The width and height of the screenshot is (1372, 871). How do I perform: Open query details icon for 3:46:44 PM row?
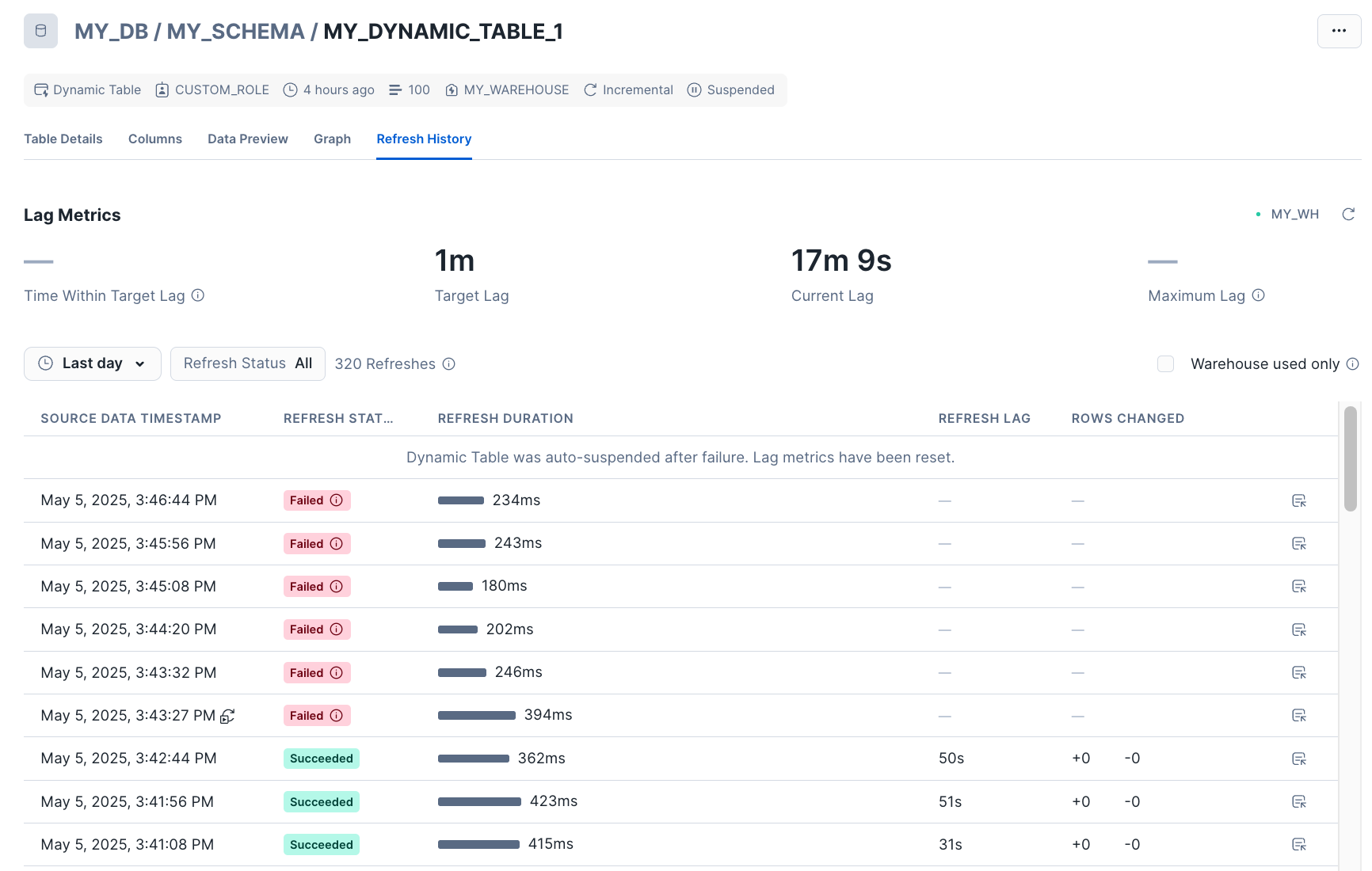tap(1298, 500)
